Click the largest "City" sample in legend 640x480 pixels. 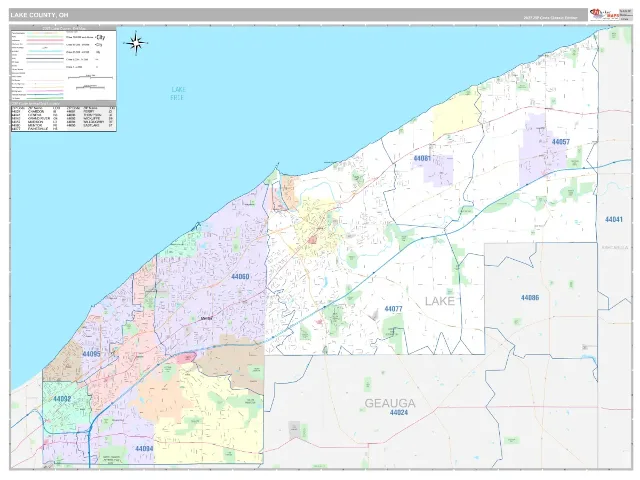[100, 38]
